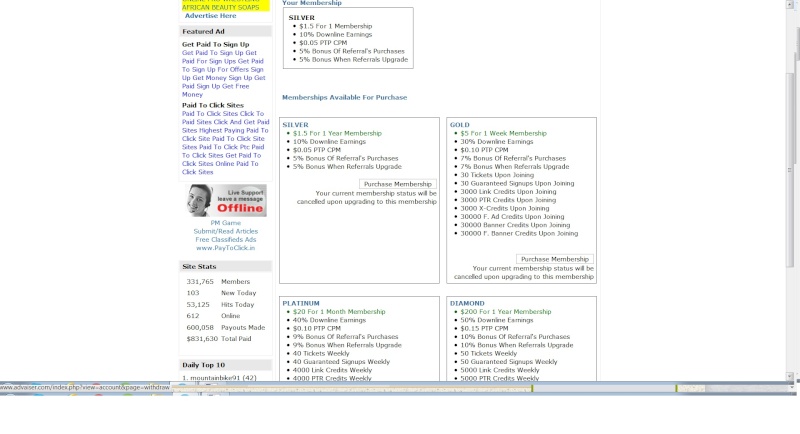
Task: Open the PM Game link
Action: pyautogui.click(x=226, y=223)
